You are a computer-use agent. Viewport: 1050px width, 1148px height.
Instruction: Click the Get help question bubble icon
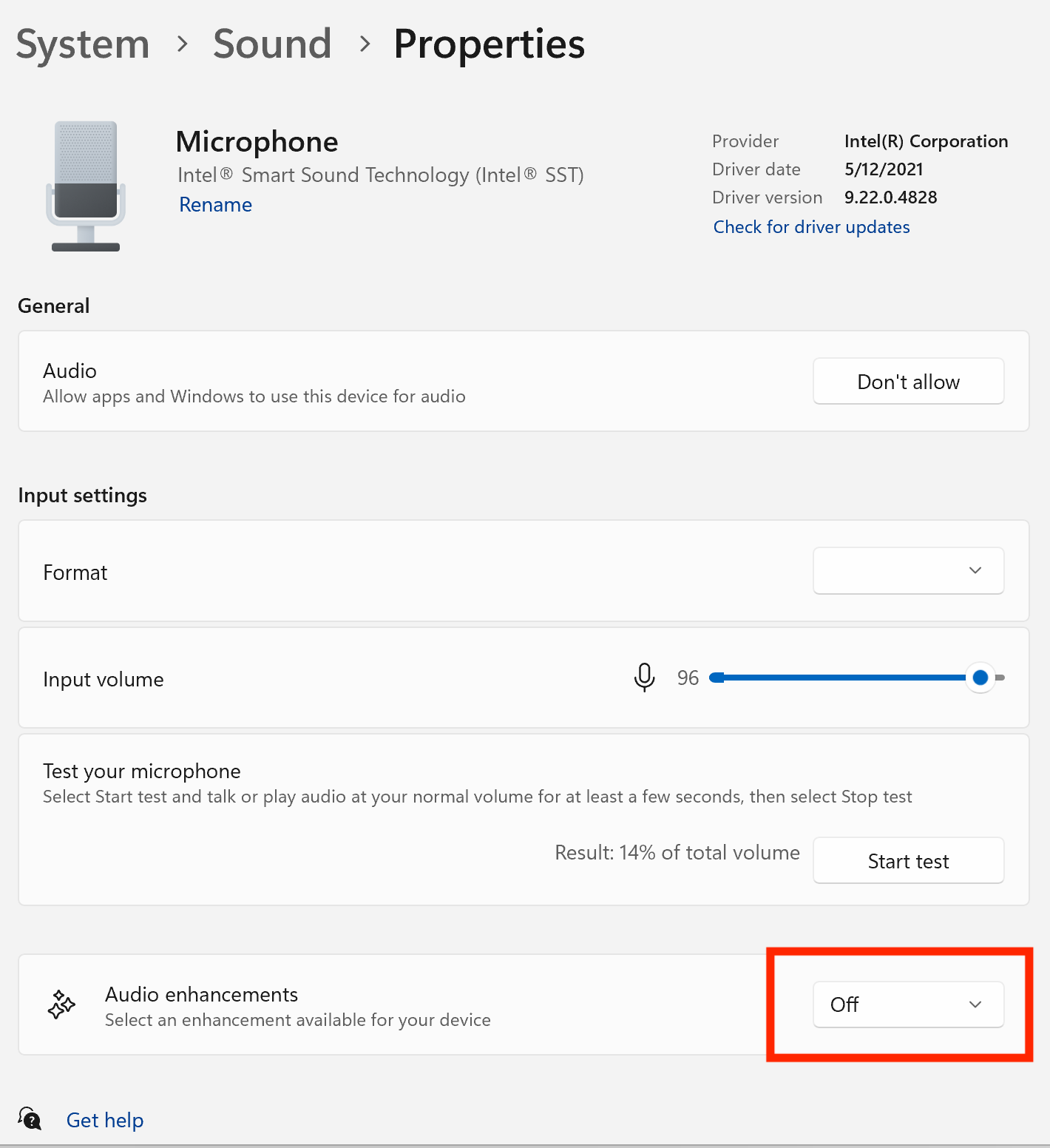[x=30, y=1118]
